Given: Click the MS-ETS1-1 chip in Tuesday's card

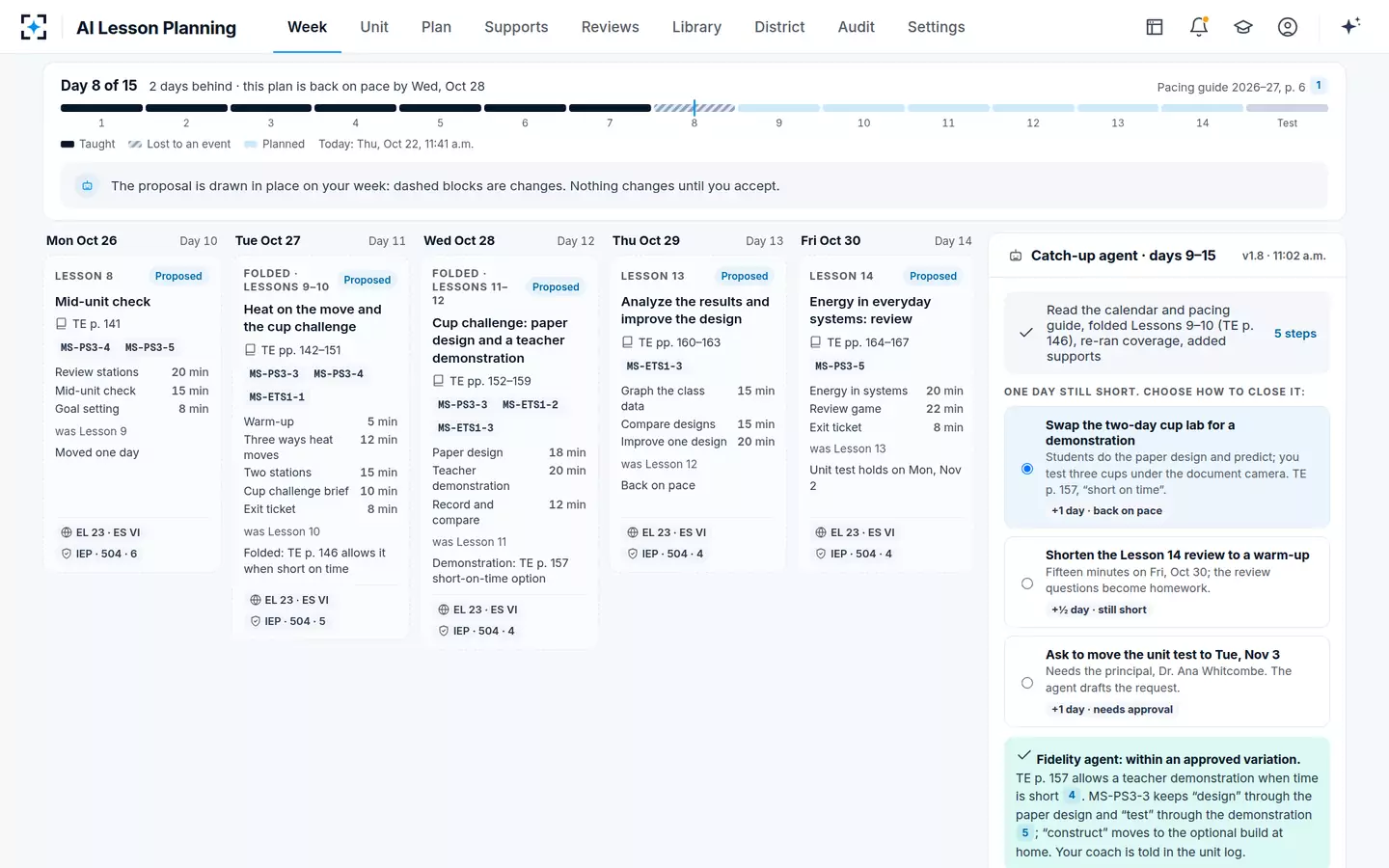Looking at the screenshot, I should coord(277,397).
